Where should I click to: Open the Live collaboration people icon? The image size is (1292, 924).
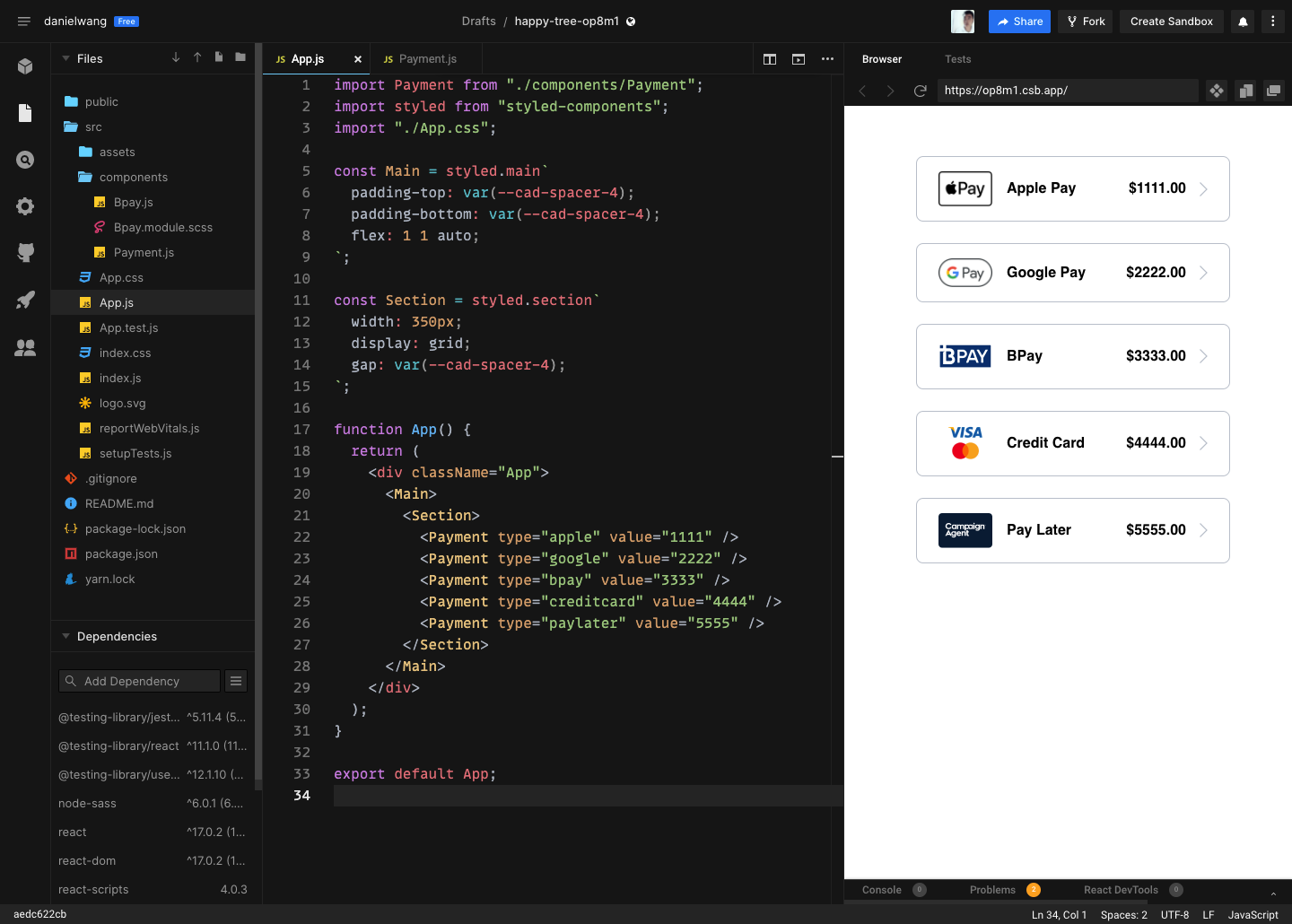(25, 347)
